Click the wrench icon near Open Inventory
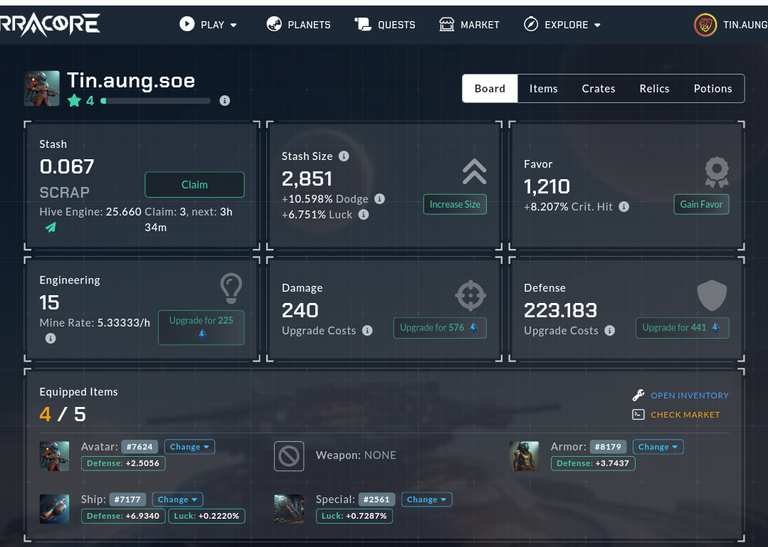 [638, 395]
